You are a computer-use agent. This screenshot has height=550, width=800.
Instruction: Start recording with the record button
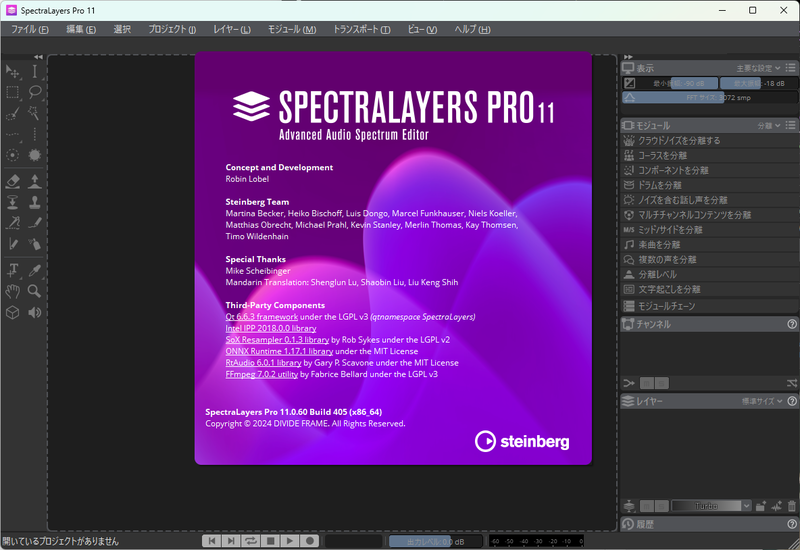coord(309,541)
